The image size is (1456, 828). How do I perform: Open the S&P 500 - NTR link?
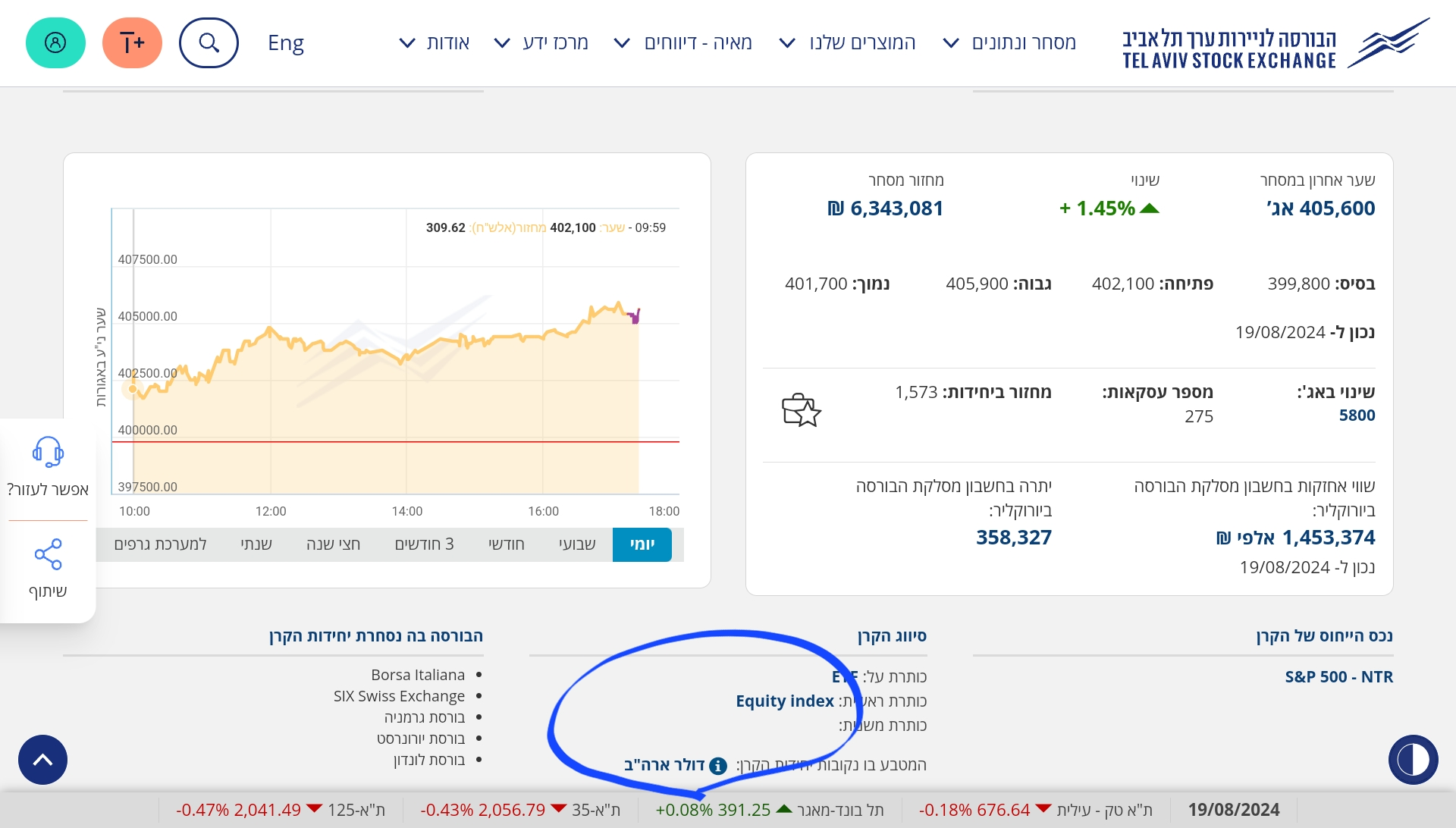pos(1338,676)
